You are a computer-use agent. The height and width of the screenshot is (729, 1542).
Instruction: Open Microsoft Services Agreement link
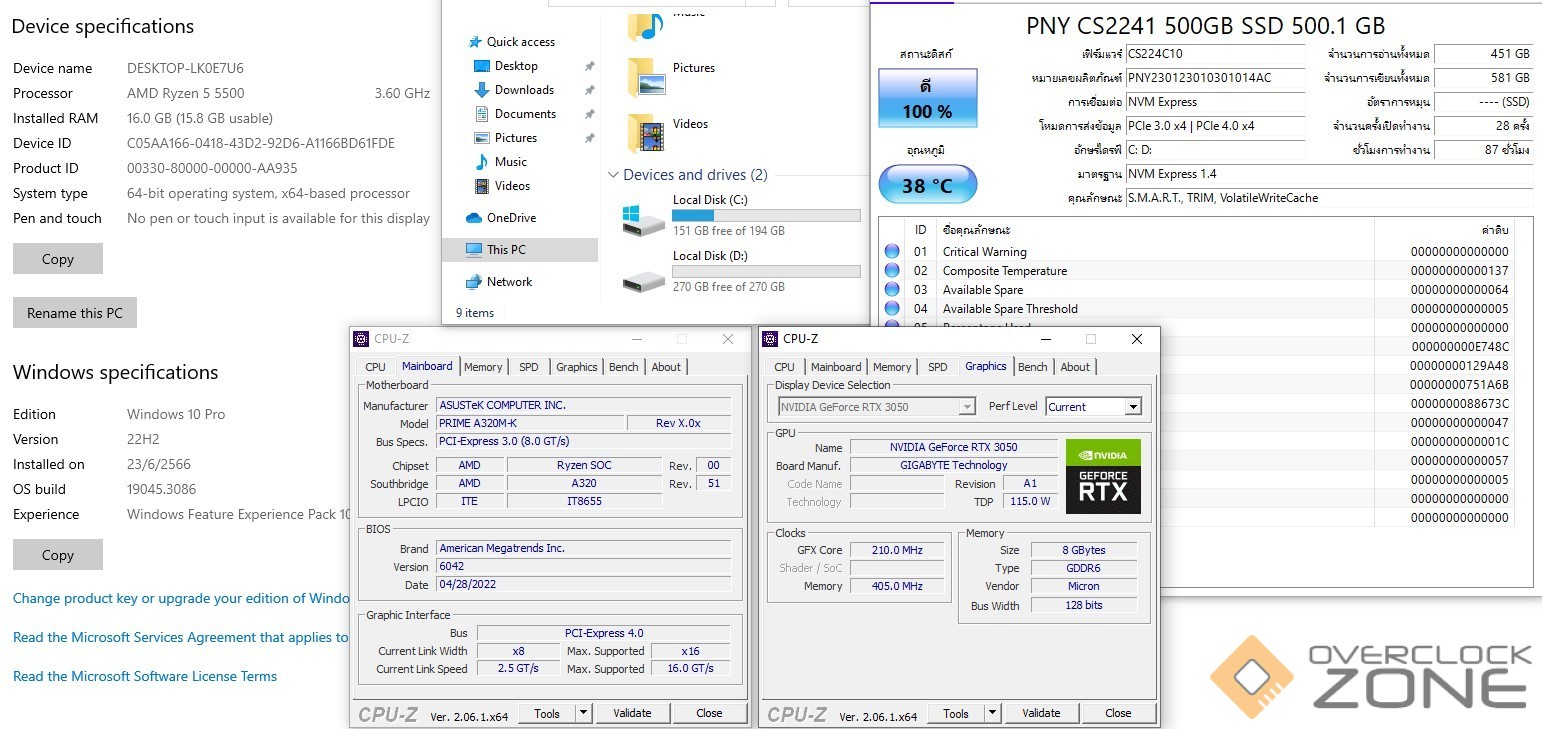[180, 637]
